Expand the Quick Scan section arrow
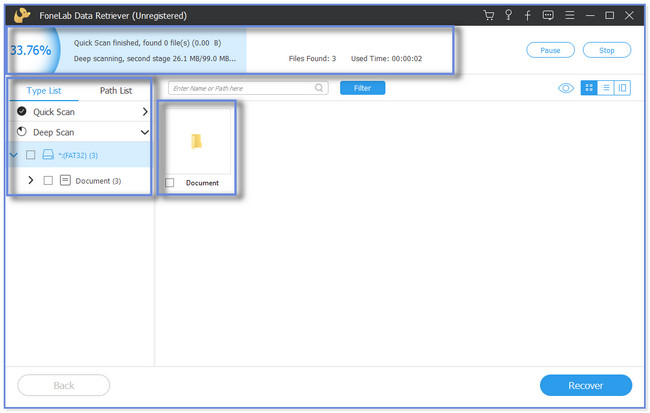650x413 pixels. click(x=145, y=112)
